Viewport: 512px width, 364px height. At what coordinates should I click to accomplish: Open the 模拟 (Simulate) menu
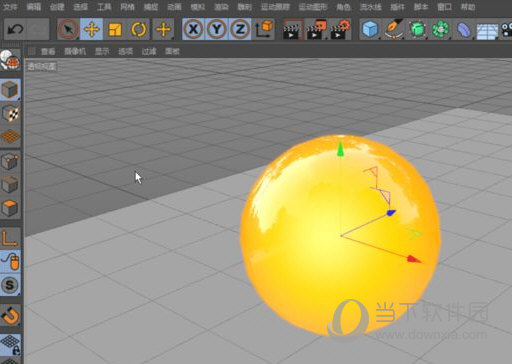(197, 7)
